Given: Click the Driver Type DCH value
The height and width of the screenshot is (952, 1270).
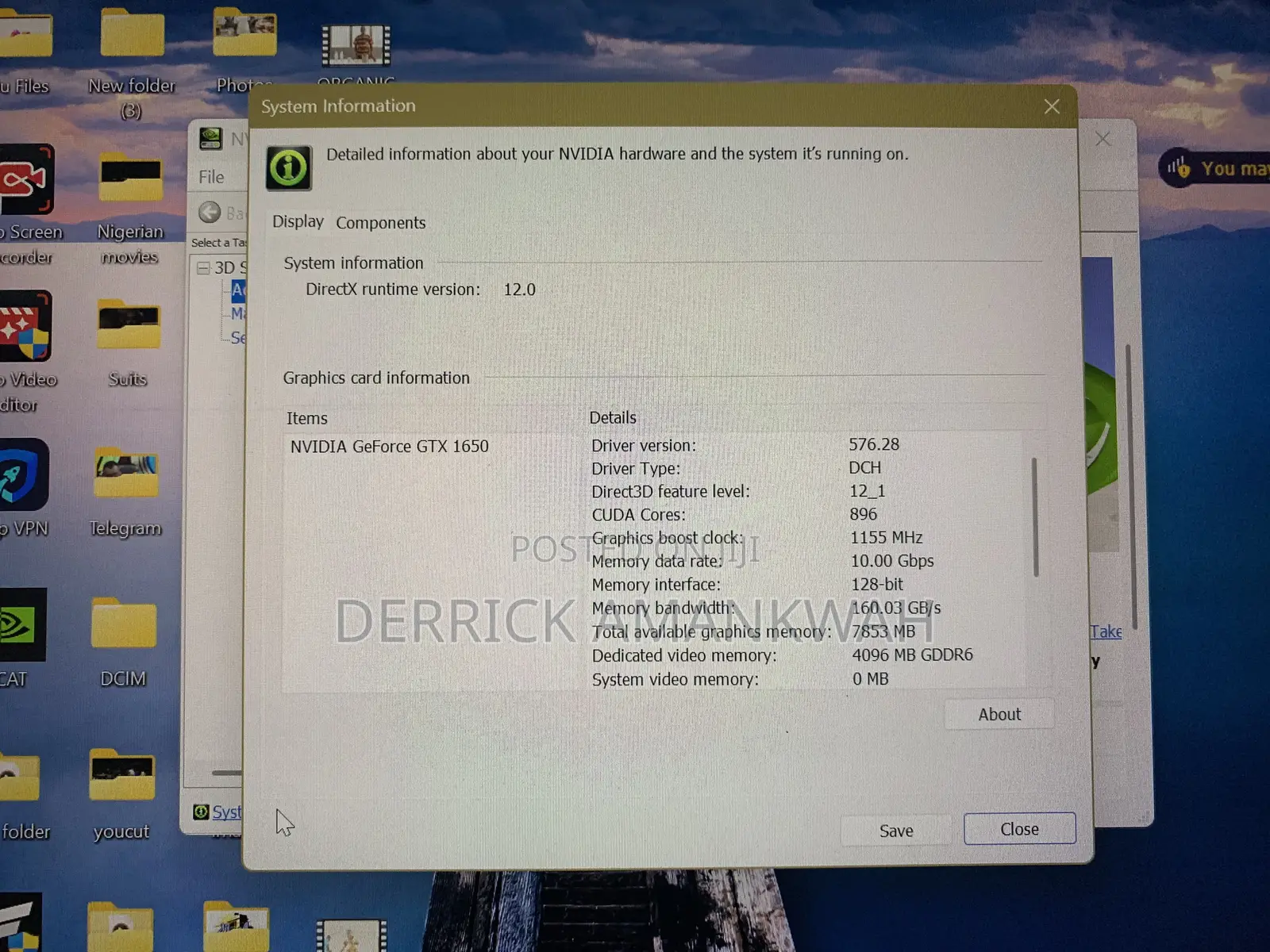Looking at the screenshot, I should (864, 467).
